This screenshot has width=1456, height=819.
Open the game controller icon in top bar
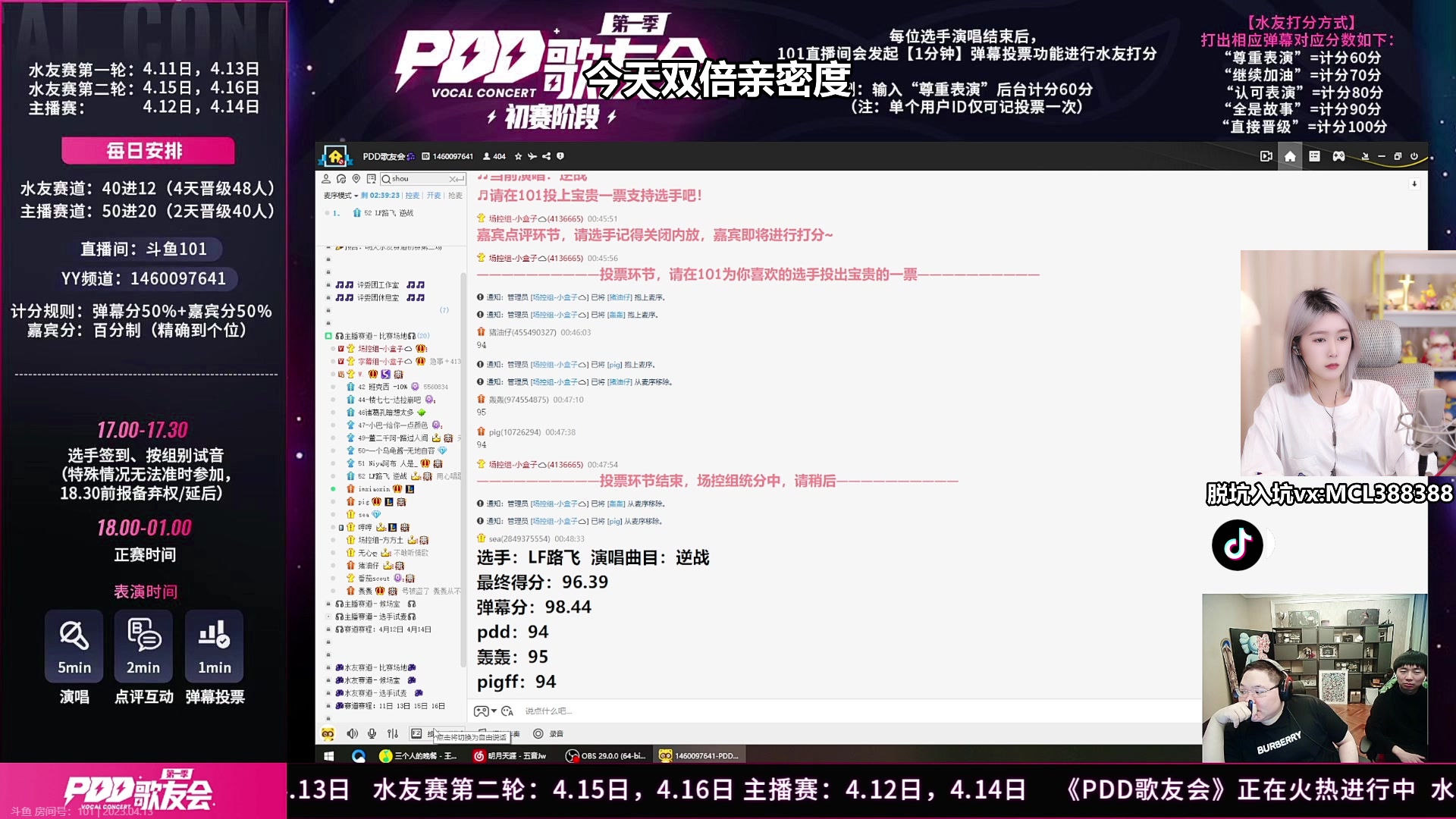point(1338,156)
